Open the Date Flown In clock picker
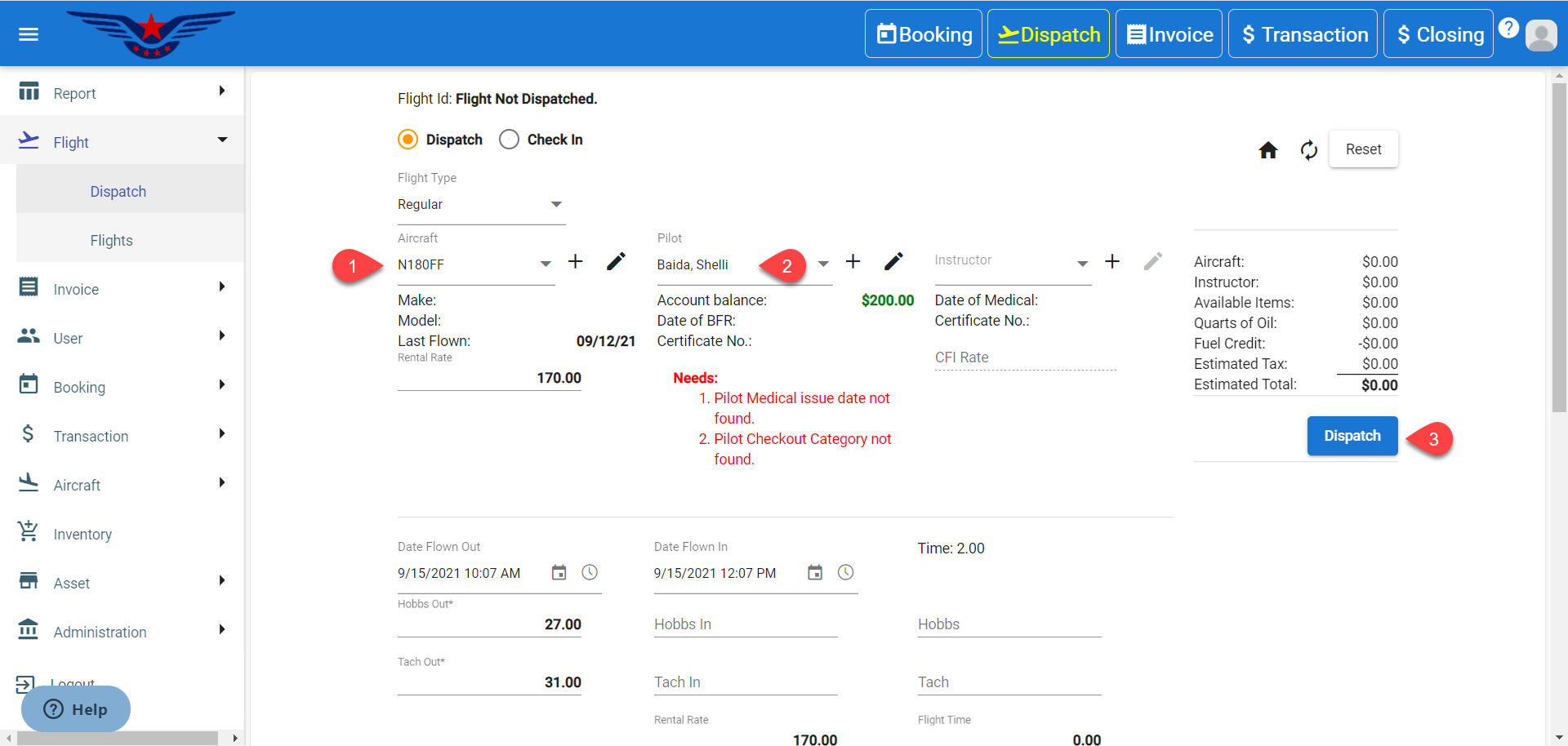The height and width of the screenshot is (746, 1568). (845, 573)
